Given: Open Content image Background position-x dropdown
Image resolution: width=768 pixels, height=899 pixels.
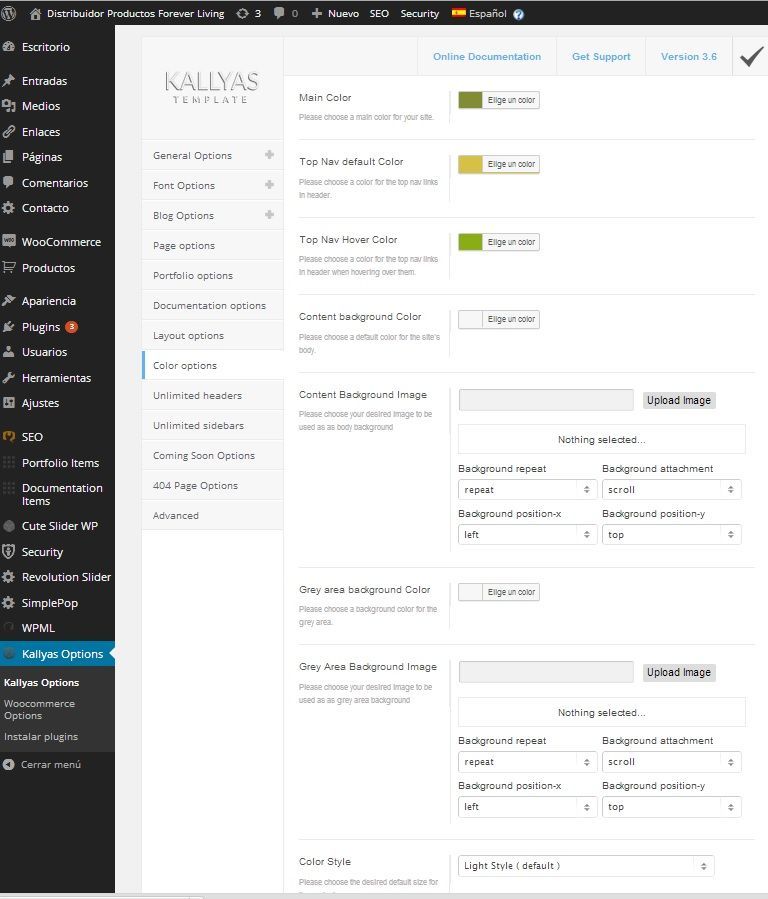Looking at the screenshot, I should tap(527, 534).
